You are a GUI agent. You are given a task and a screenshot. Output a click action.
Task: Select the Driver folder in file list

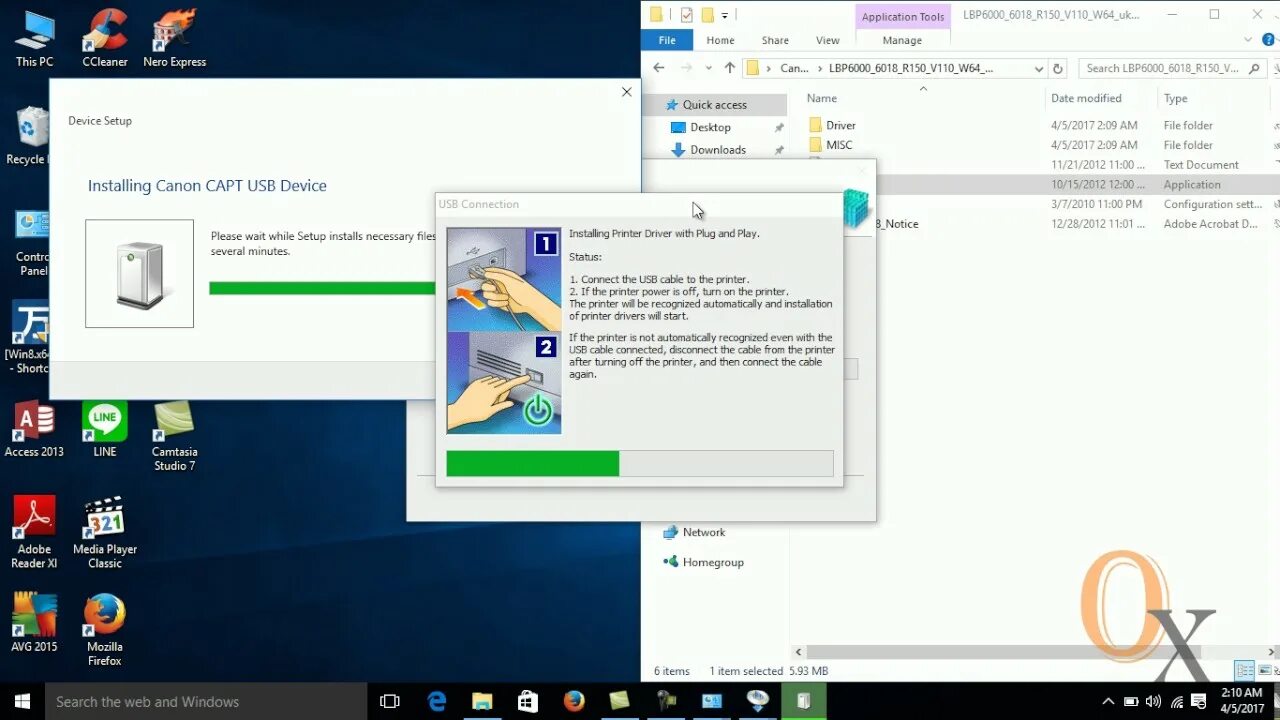[x=841, y=125]
